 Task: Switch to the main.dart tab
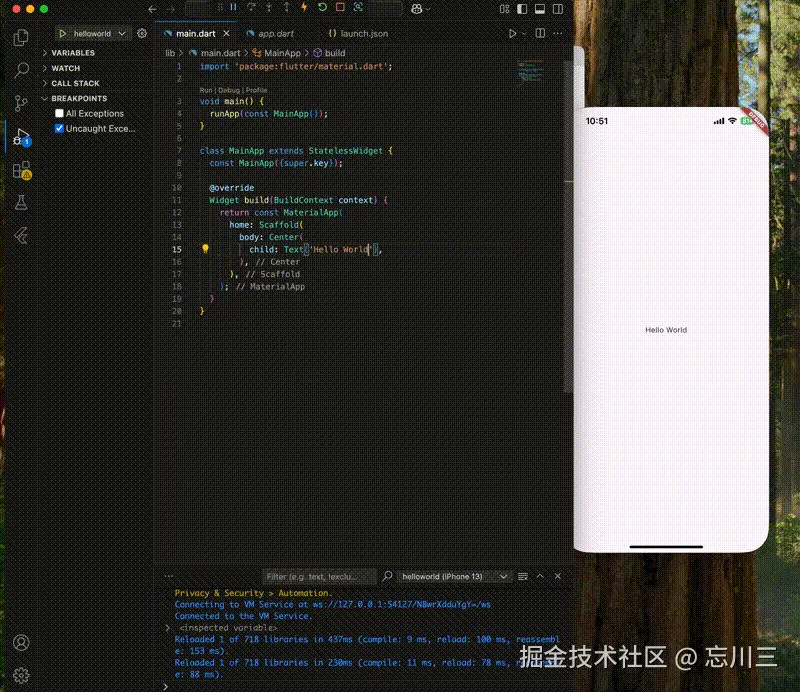(195, 34)
